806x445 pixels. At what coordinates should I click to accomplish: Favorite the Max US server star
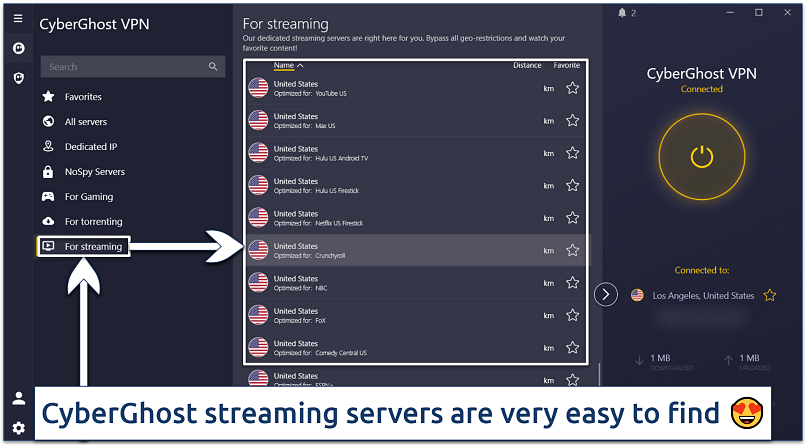pyautogui.click(x=572, y=121)
